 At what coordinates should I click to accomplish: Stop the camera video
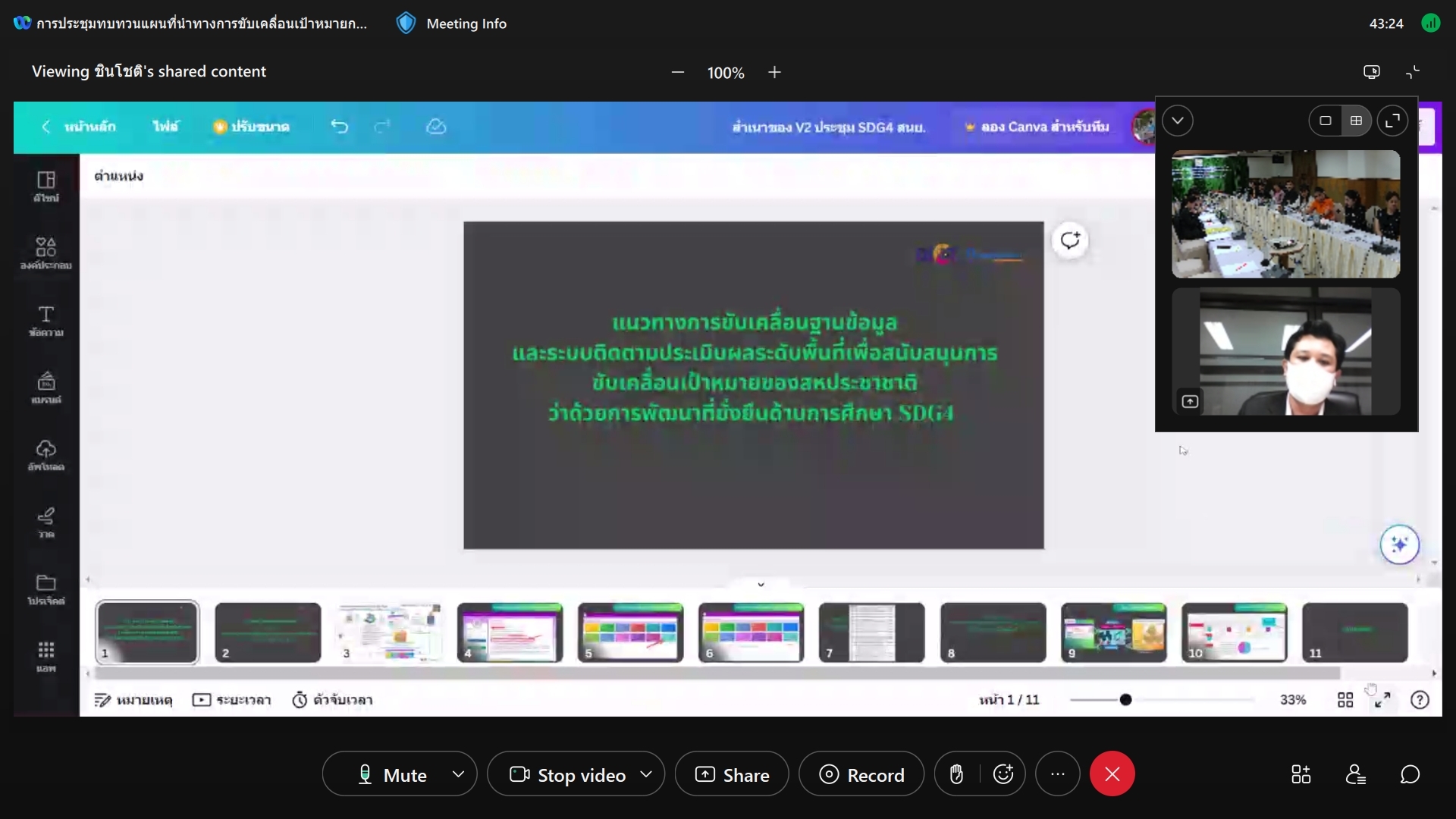568,774
